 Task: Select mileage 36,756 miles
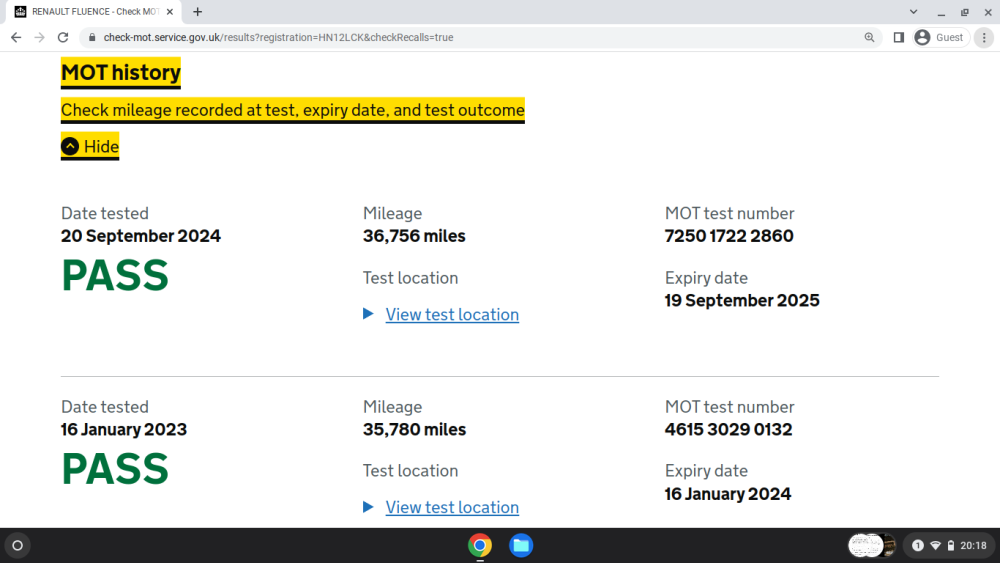tap(415, 236)
